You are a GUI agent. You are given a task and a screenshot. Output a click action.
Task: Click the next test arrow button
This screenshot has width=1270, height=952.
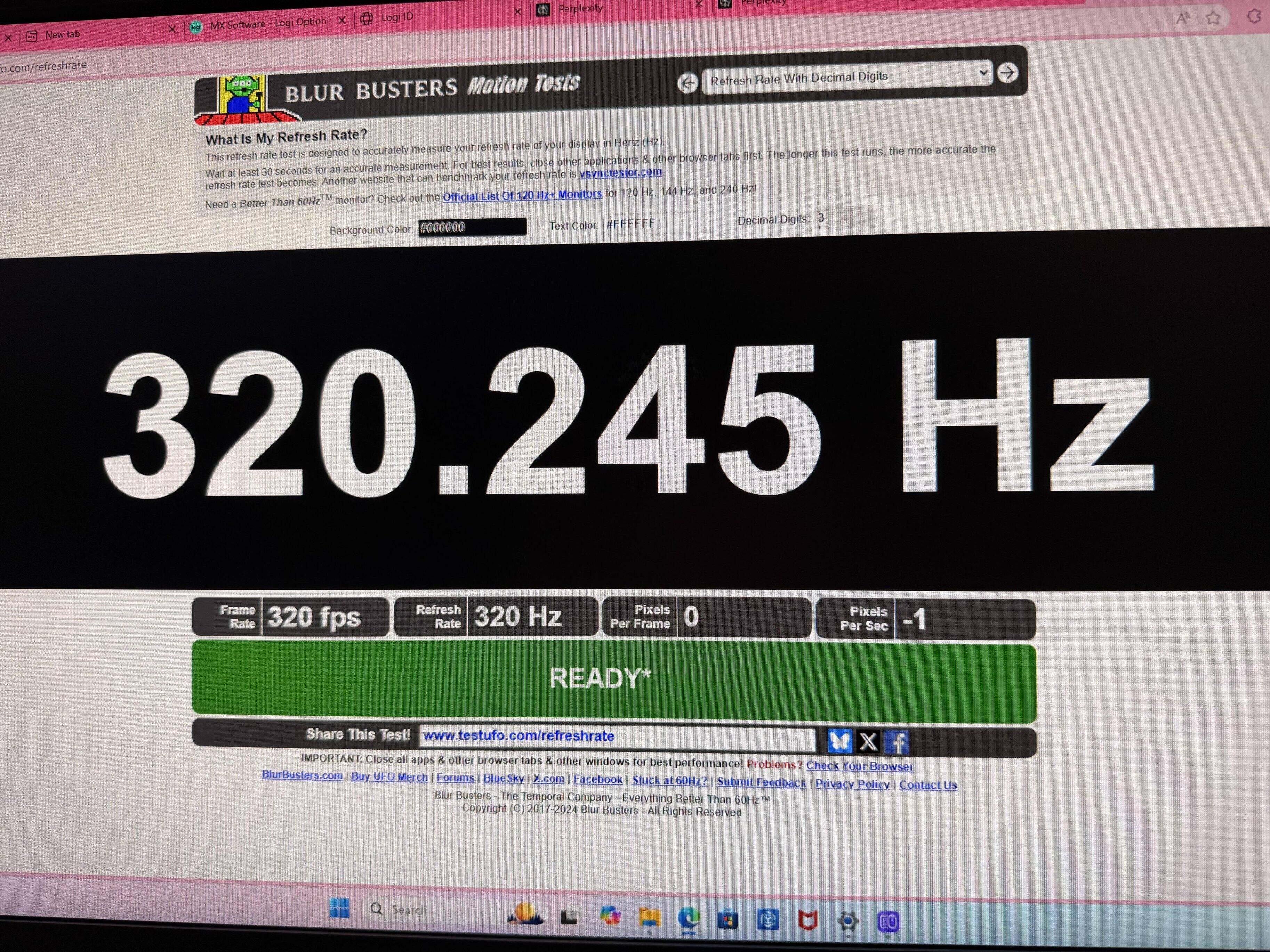1007,73
